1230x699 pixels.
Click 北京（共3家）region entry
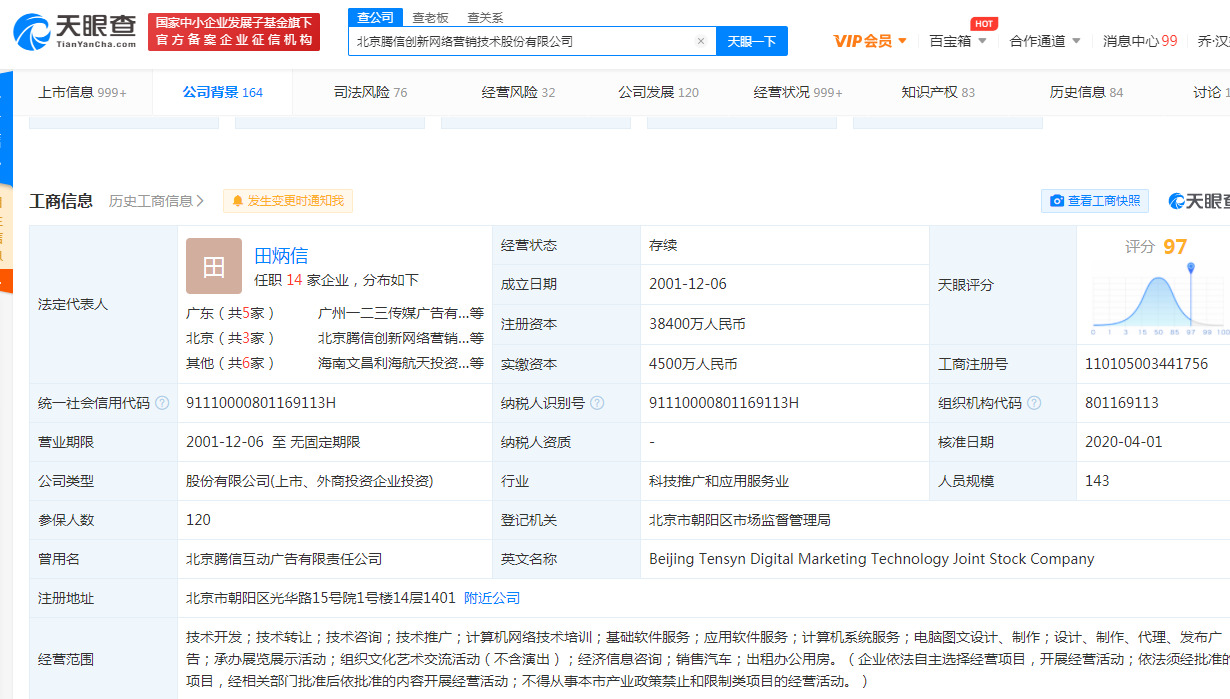[230, 338]
